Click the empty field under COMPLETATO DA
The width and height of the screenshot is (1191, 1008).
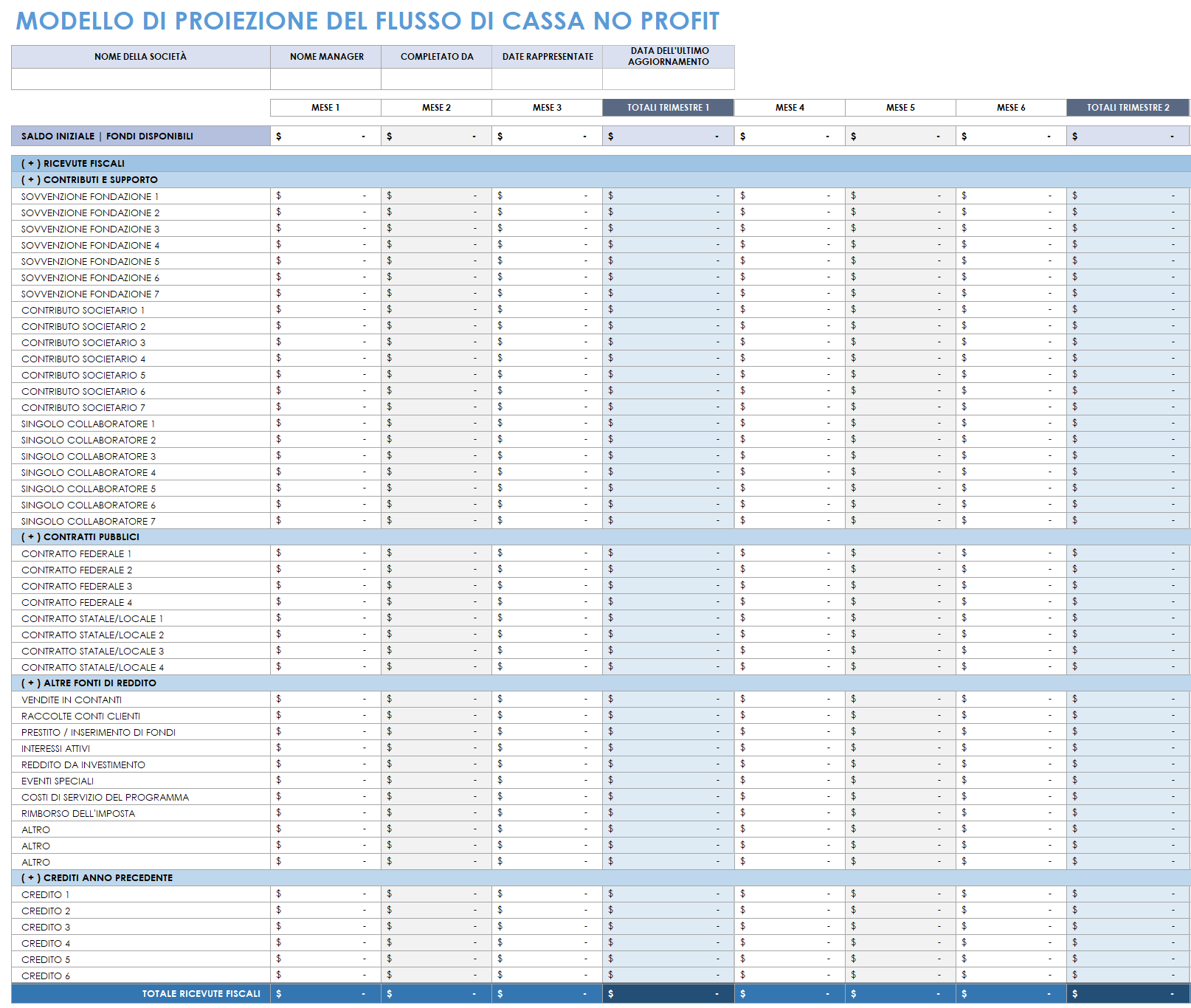pyautogui.click(x=437, y=79)
